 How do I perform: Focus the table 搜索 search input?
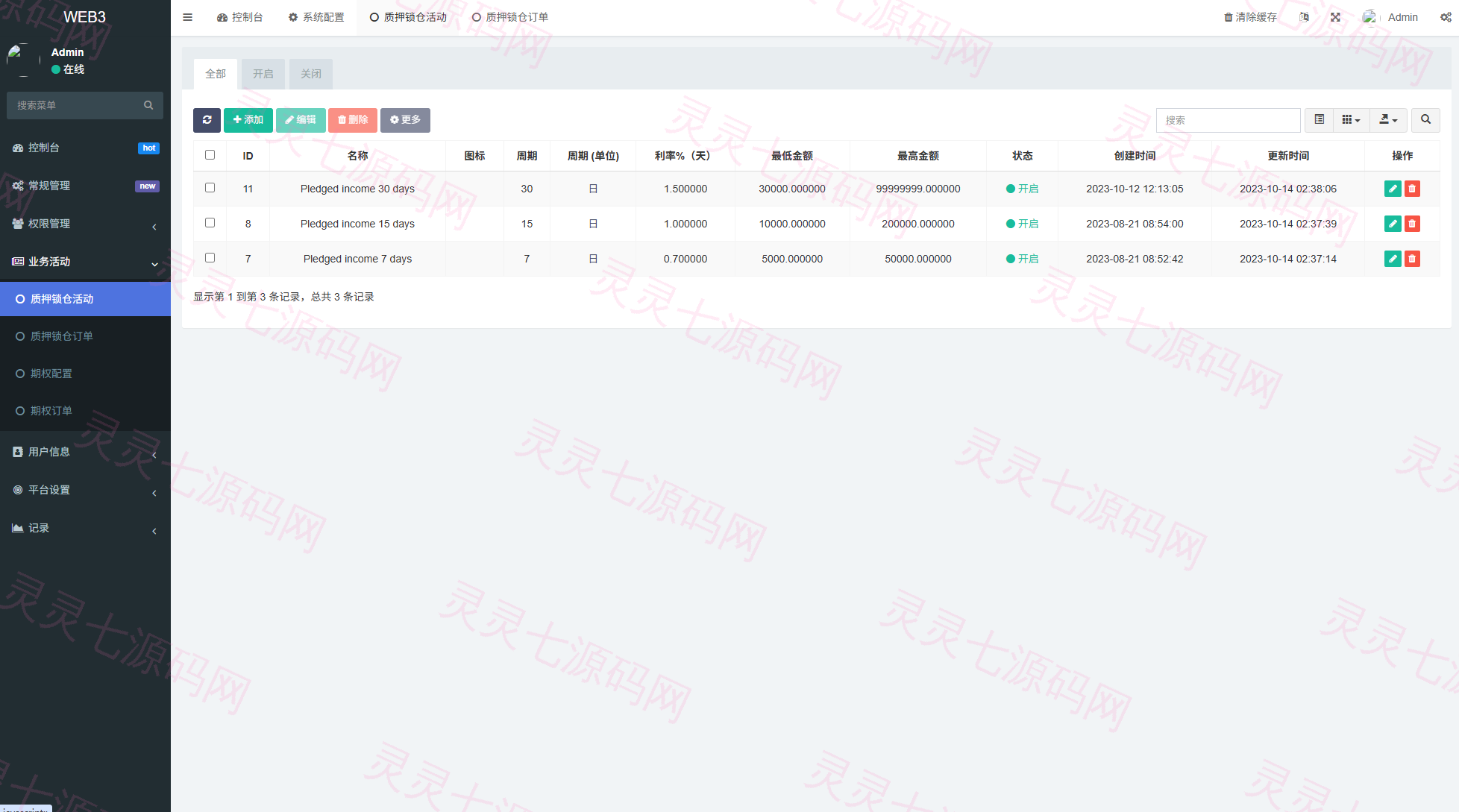pos(1229,120)
